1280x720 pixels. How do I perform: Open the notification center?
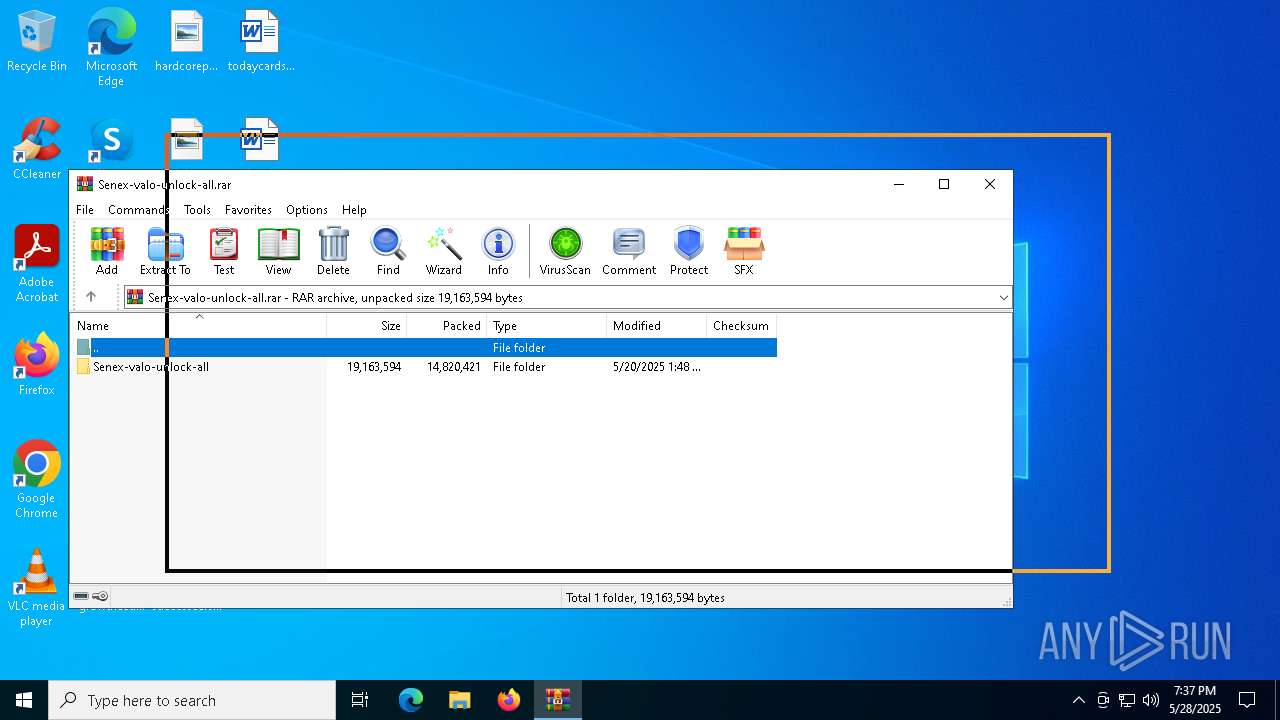(1247, 700)
